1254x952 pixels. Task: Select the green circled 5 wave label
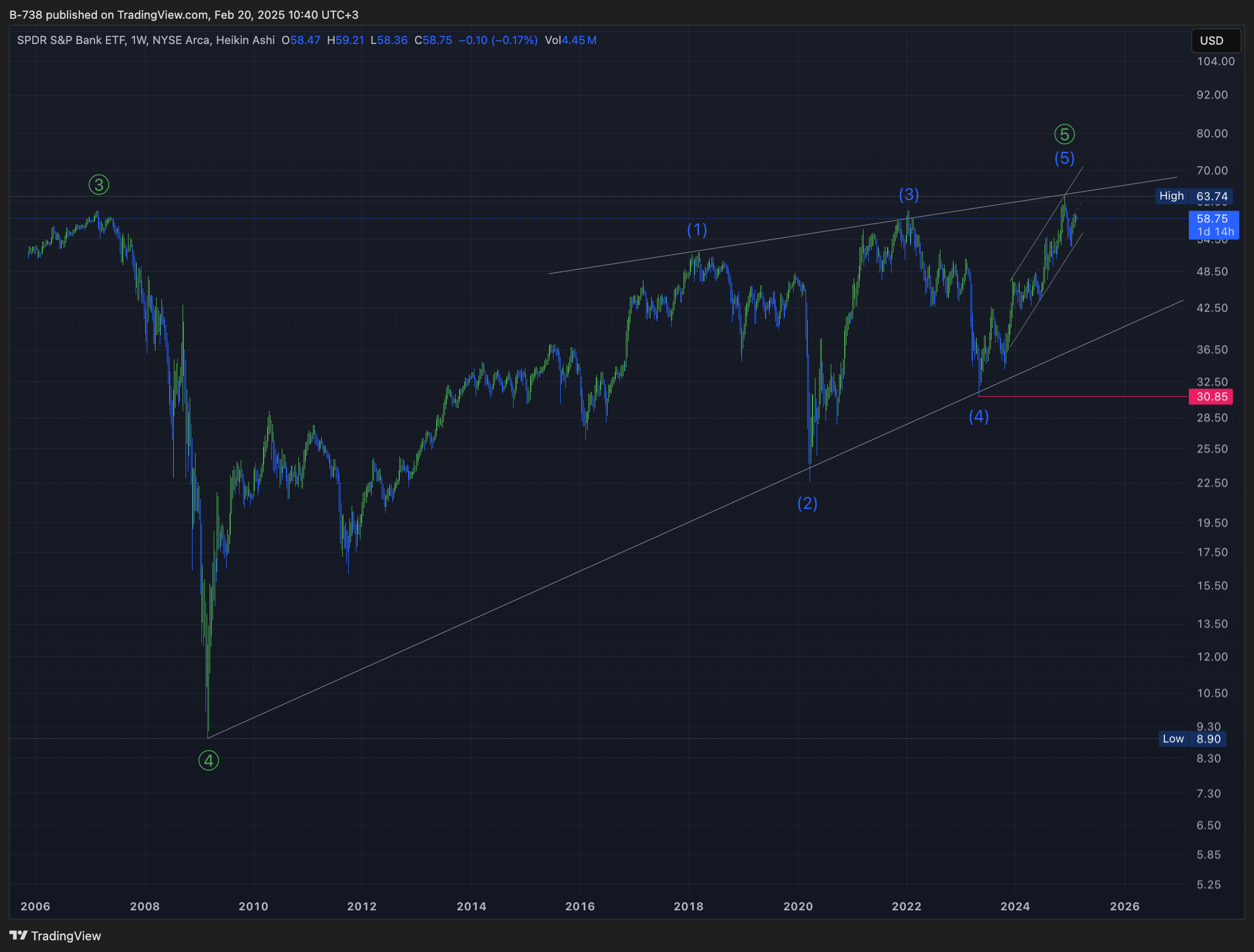[x=1064, y=134]
